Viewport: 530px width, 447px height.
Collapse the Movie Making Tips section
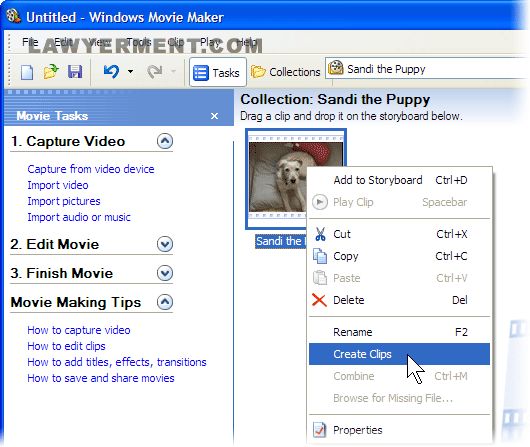pyautogui.click(x=165, y=302)
